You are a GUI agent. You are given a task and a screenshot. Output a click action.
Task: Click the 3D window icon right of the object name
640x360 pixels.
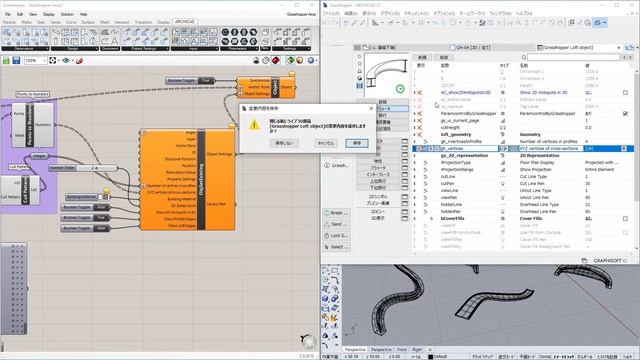629,47
